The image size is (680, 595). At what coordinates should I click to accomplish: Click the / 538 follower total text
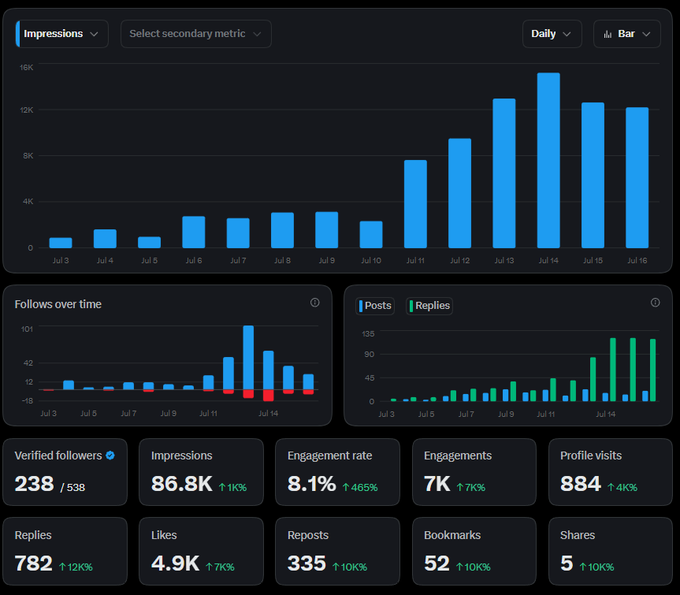[73, 488]
